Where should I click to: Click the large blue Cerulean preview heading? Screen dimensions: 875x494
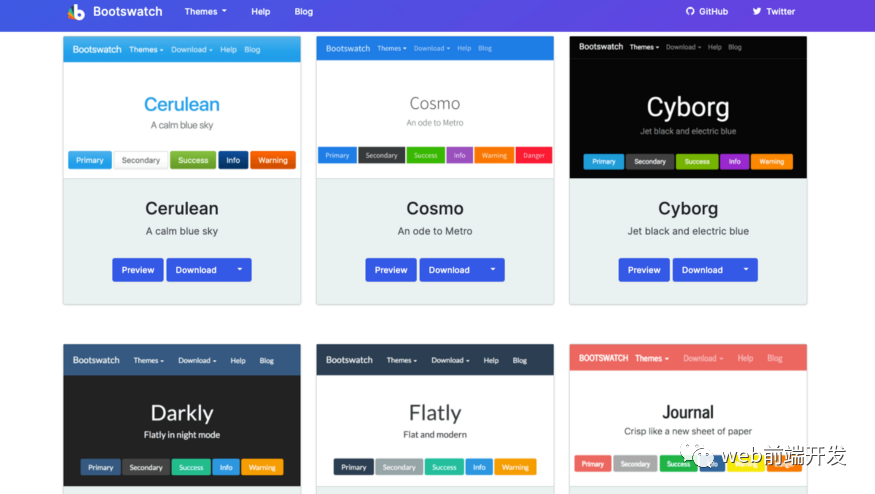click(182, 104)
